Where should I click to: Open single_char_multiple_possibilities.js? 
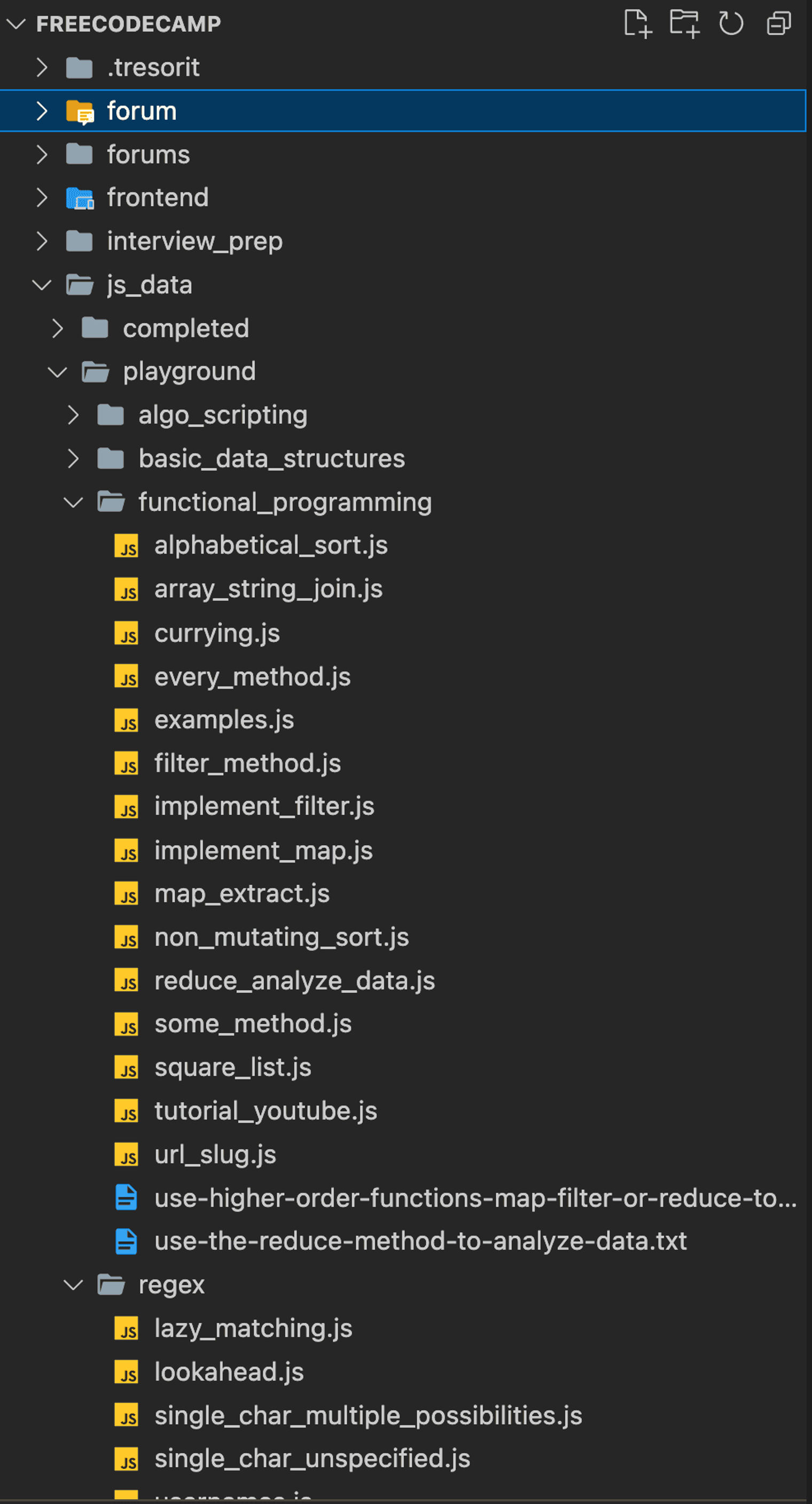[369, 1416]
